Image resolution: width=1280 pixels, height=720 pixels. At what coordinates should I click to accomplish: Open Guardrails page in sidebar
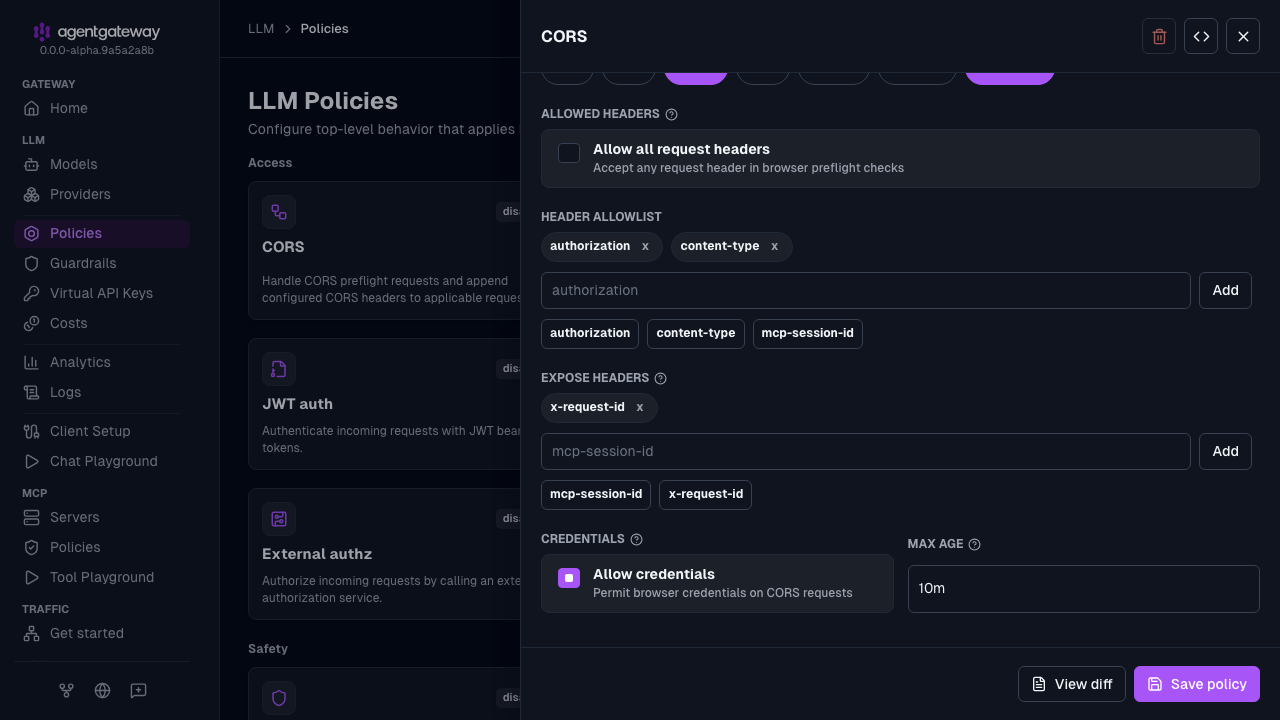(x=102, y=263)
